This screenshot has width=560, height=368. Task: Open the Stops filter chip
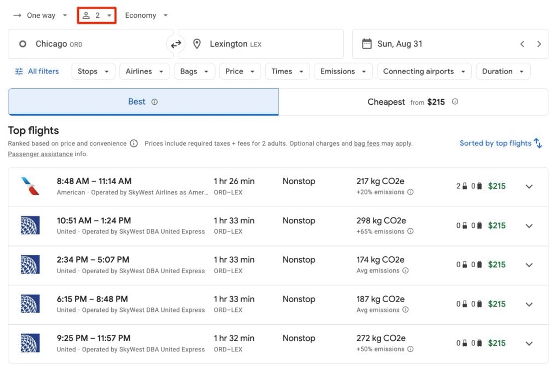click(93, 71)
